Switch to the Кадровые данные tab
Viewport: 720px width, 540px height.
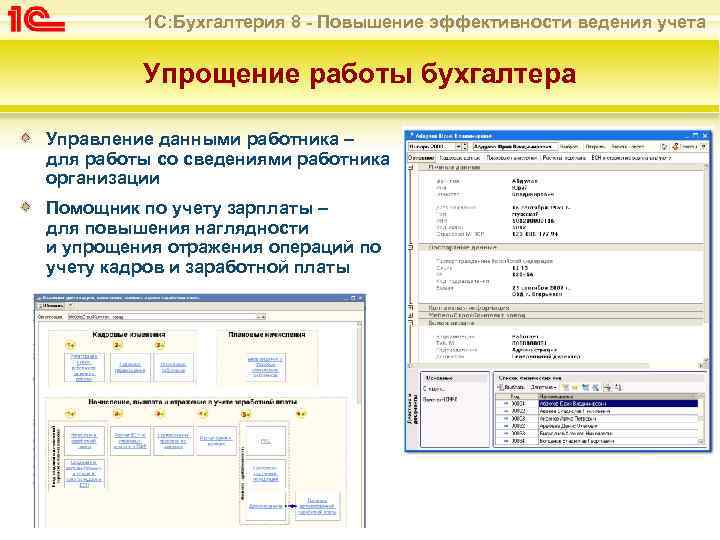(460, 158)
